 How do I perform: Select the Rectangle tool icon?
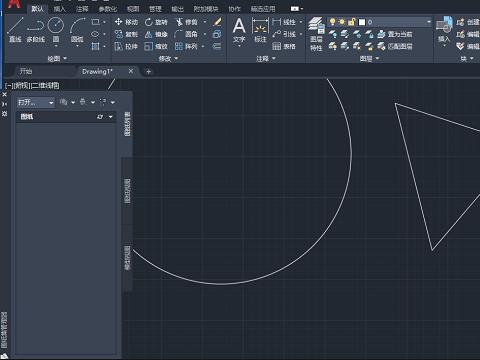(x=95, y=22)
